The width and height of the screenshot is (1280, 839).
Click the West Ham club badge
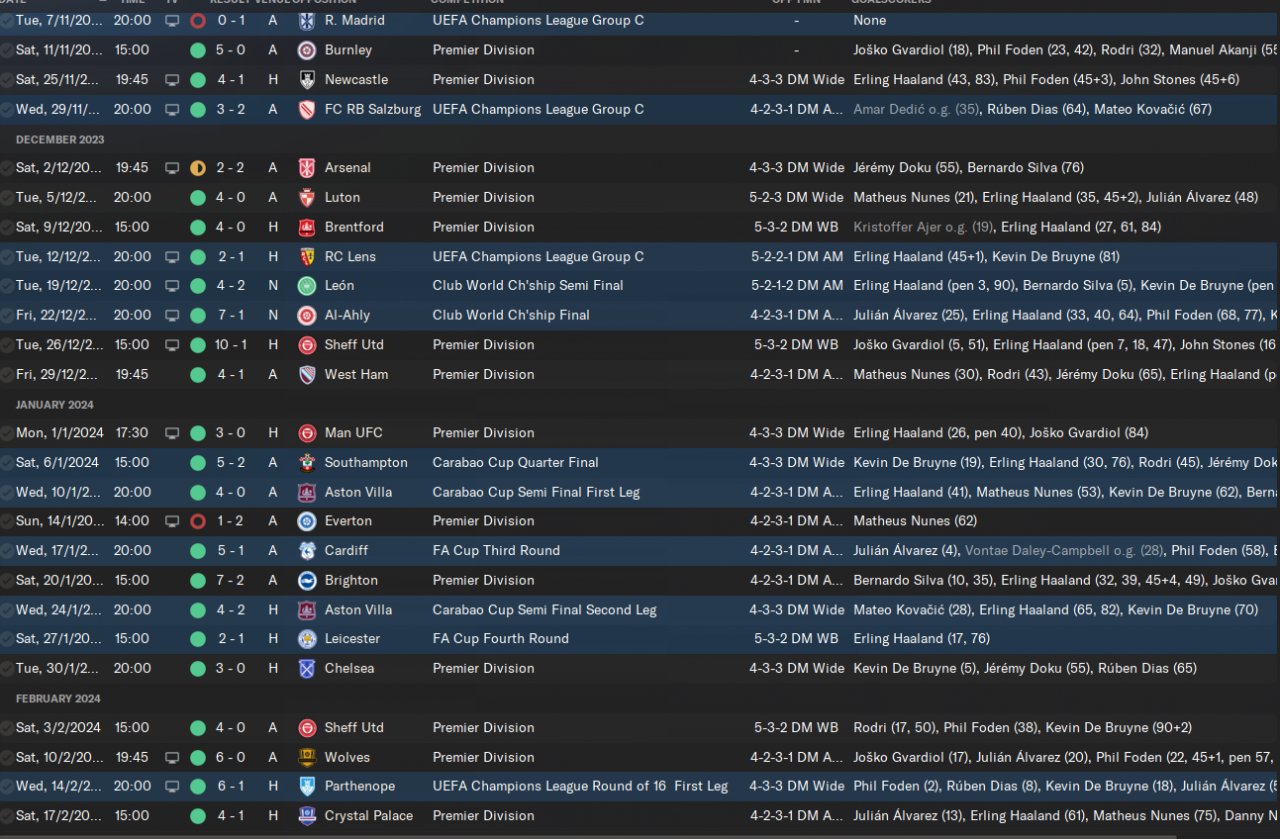[307, 374]
